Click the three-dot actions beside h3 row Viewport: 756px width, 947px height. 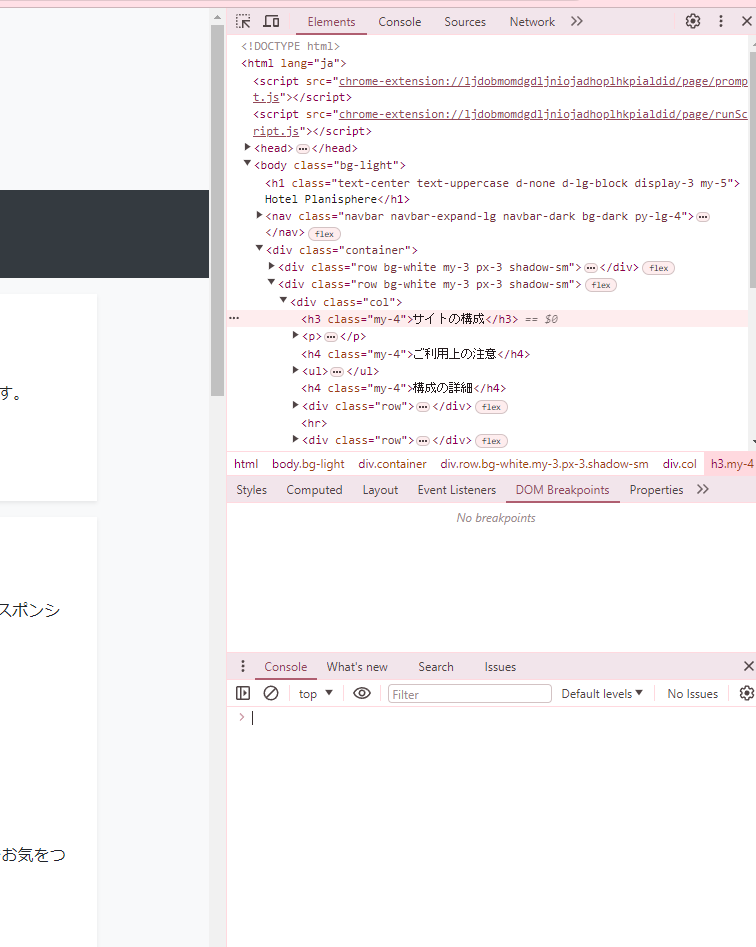(x=234, y=318)
